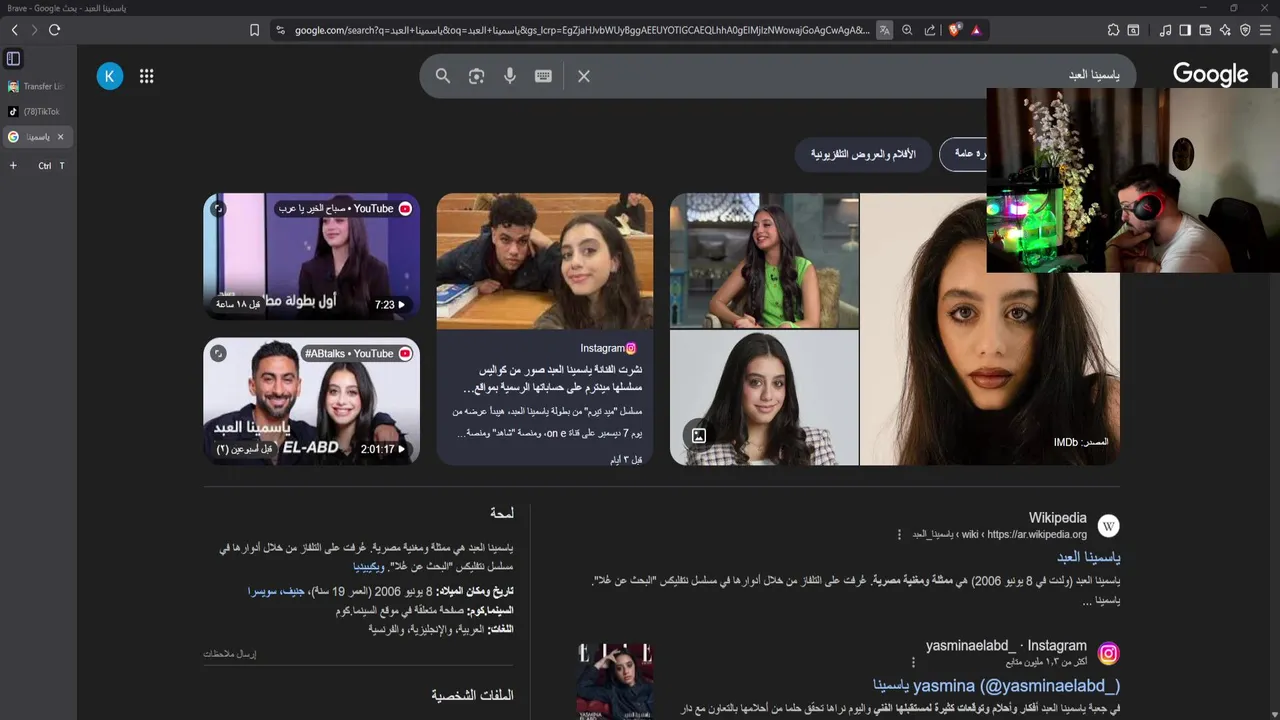Open Leo AI sparkle icon
This screenshot has height=720, width=1280.
tap(1225, 30)
